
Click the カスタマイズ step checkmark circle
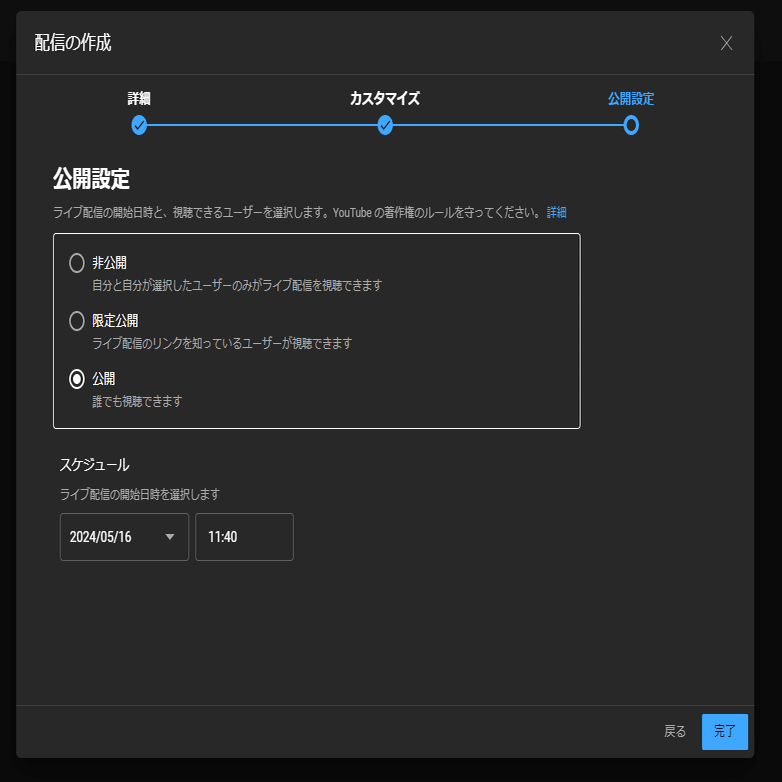385,125
